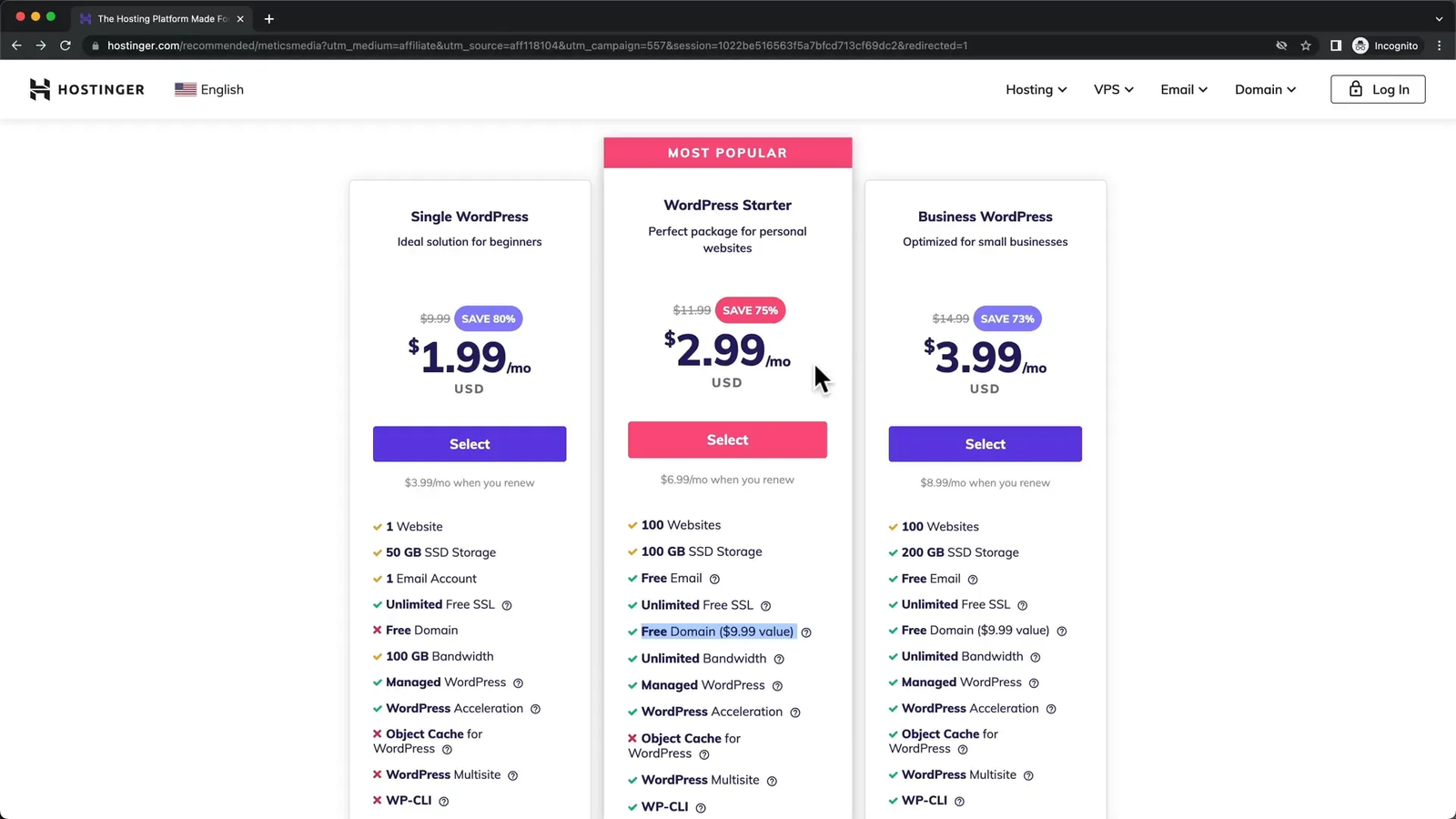This screenshot has width=1456, height=819.
Task: Open the Hosting dropdown menu
Action: point(1036,89)
